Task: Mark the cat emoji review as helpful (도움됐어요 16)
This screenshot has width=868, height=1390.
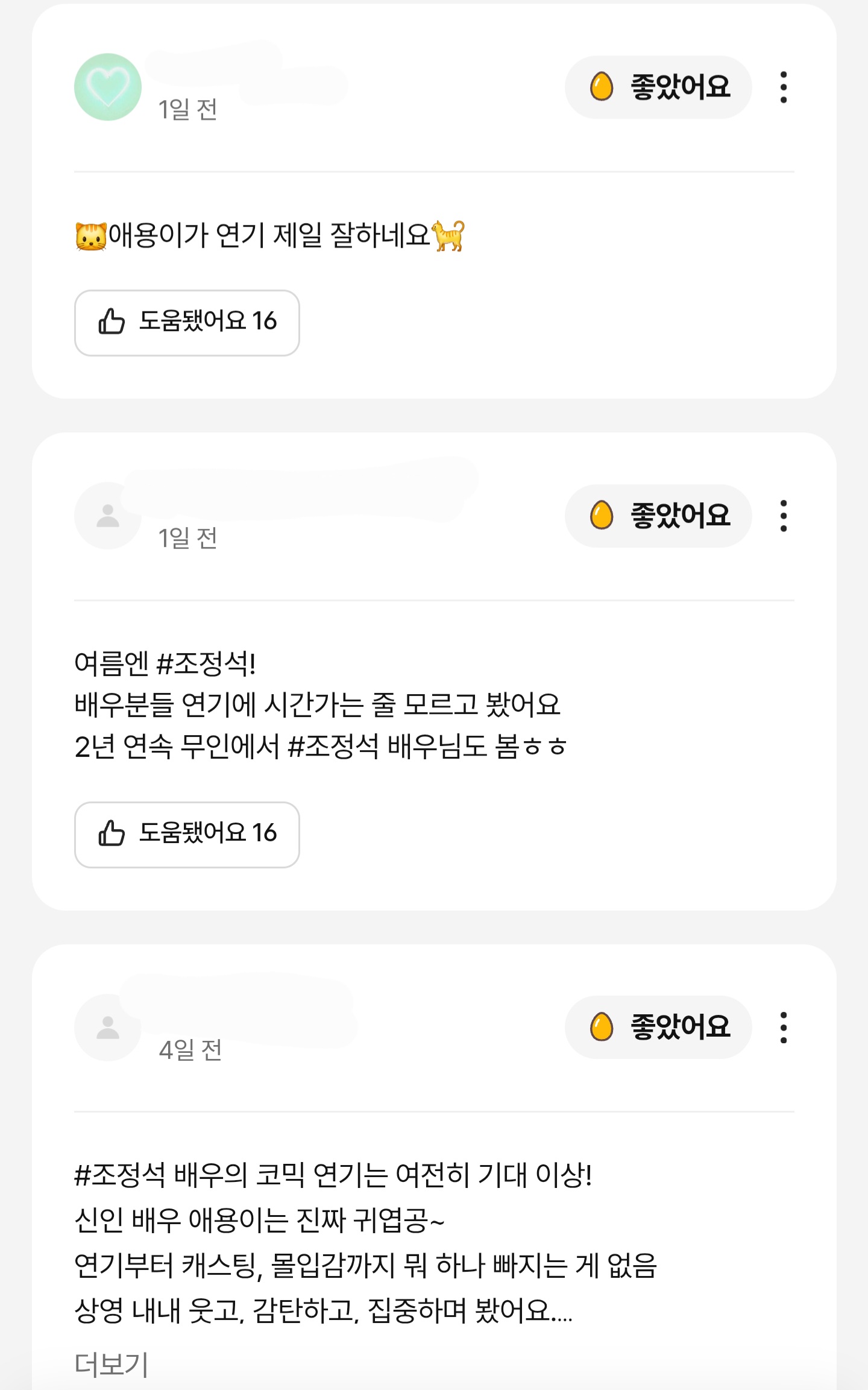Action: pos(187,323)
